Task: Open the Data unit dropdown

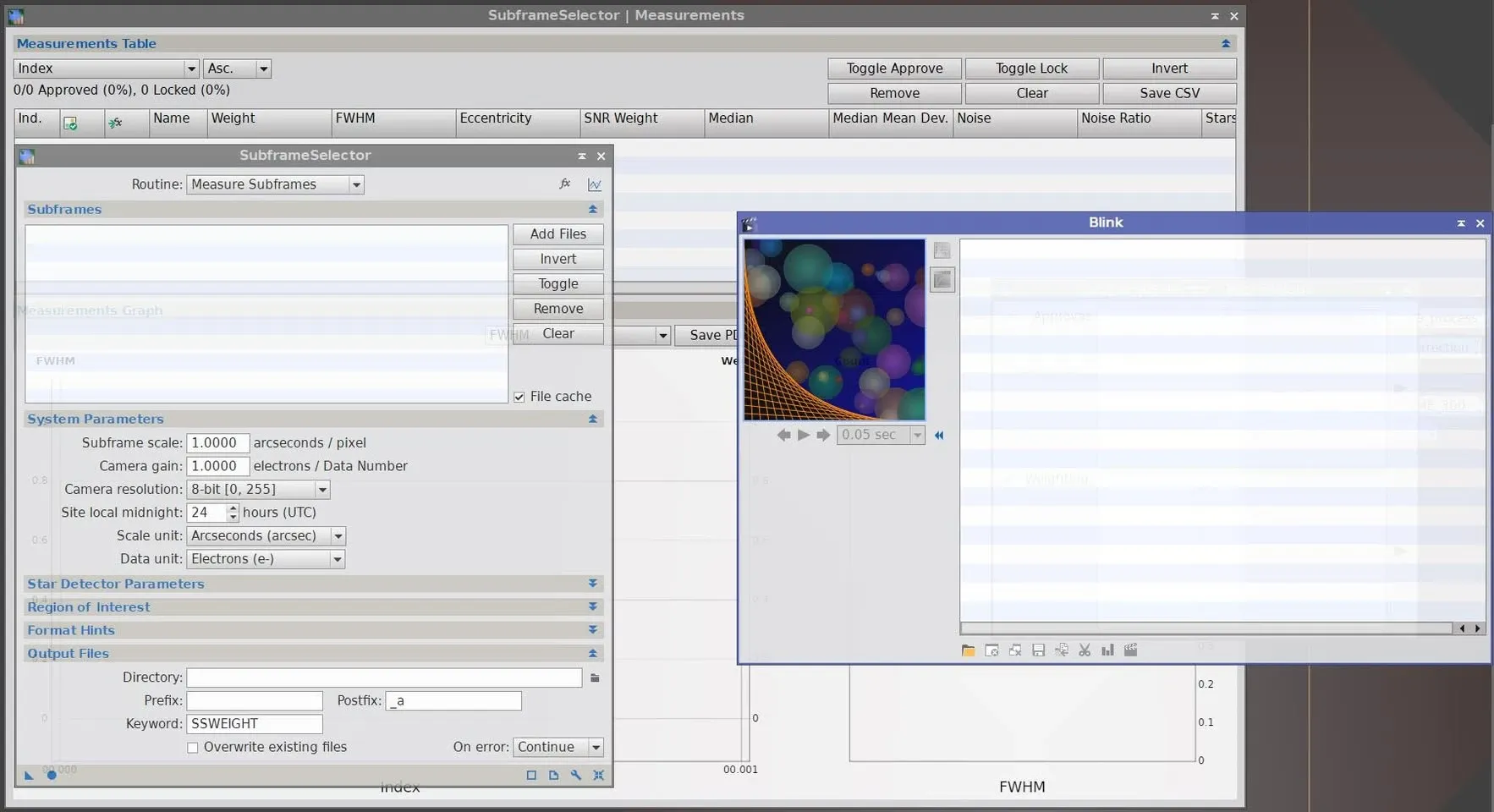Action: (266, 559)
